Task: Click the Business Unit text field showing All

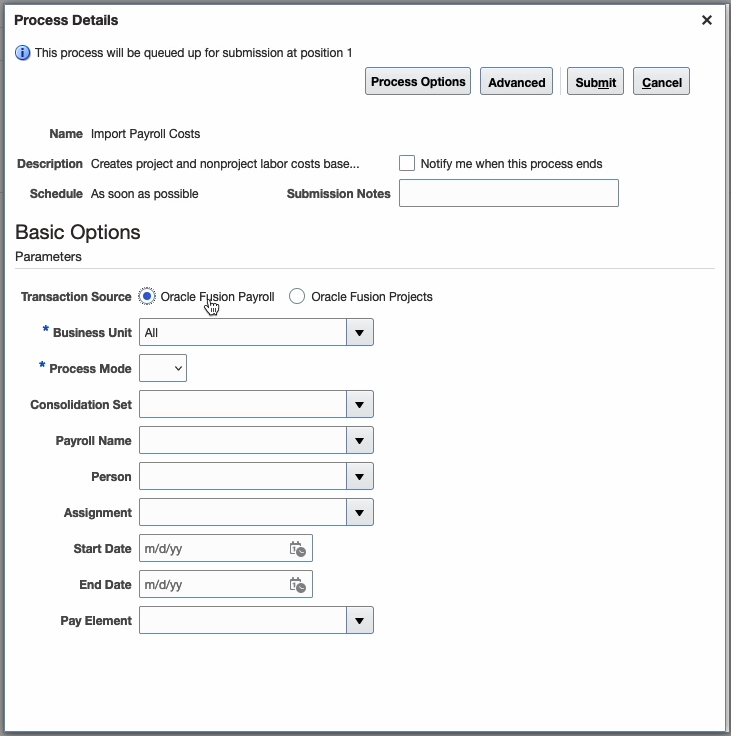Action: (x=243, y=332)
